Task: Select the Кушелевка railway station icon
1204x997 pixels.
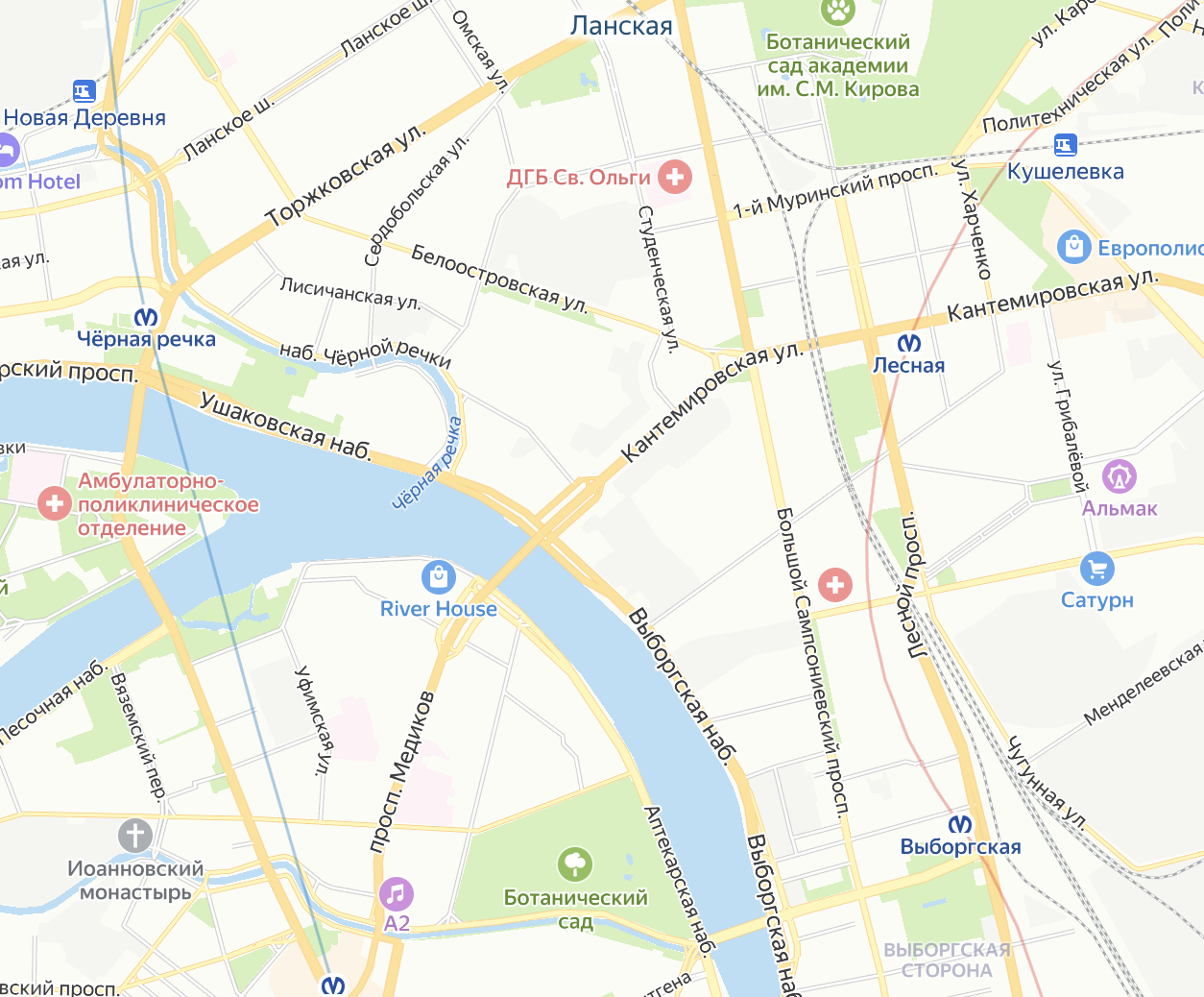Action: point(1065,145)
